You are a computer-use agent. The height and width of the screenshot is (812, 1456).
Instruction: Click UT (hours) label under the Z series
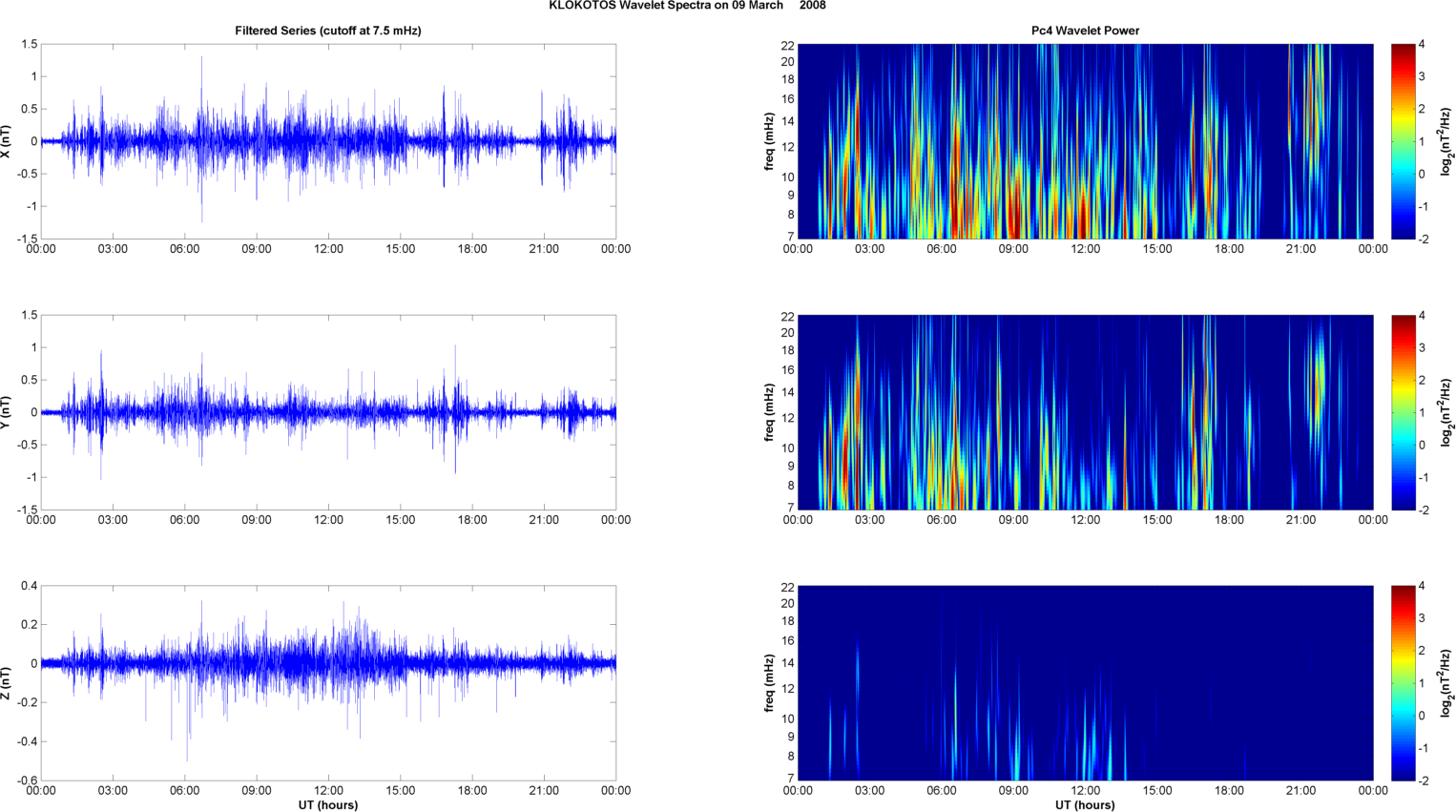(327, 804)
